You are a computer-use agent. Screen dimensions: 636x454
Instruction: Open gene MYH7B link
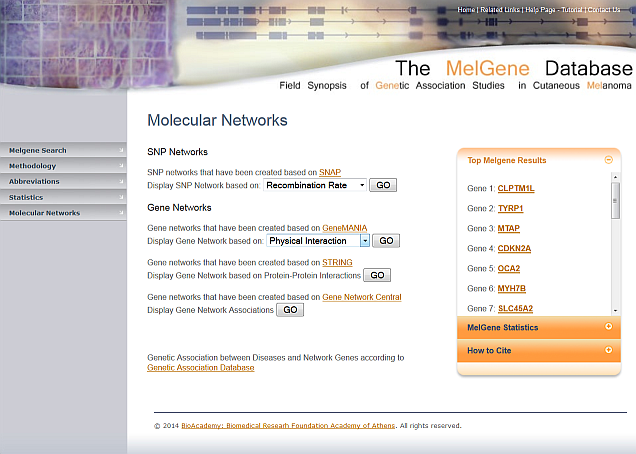(x=511, y=288)
